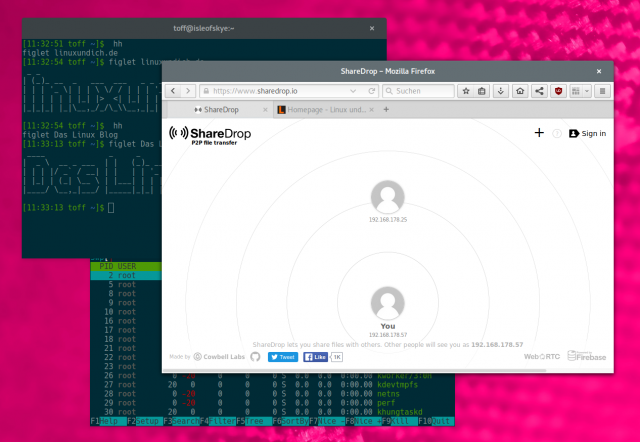Go forward with Firefox forward arrow
The image size is (640, 442).
click(188, 91)
